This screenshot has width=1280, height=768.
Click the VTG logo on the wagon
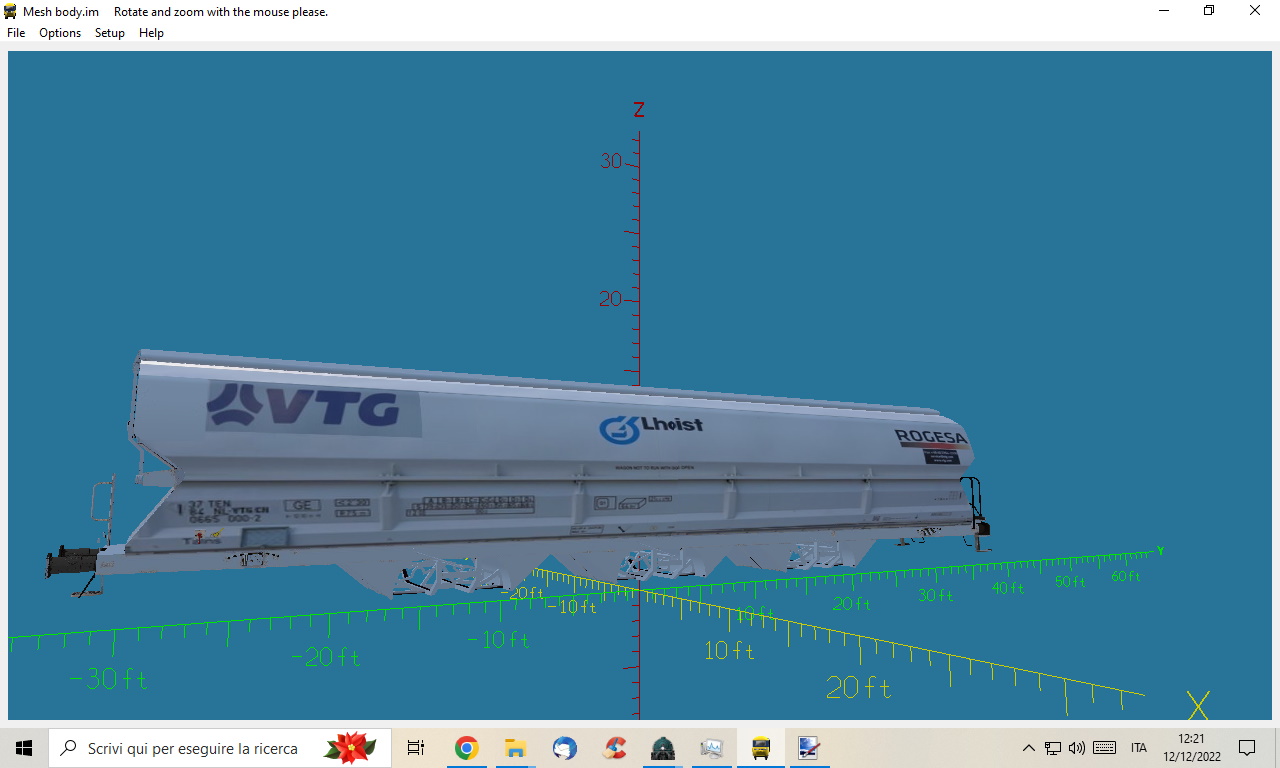(313, 407)
